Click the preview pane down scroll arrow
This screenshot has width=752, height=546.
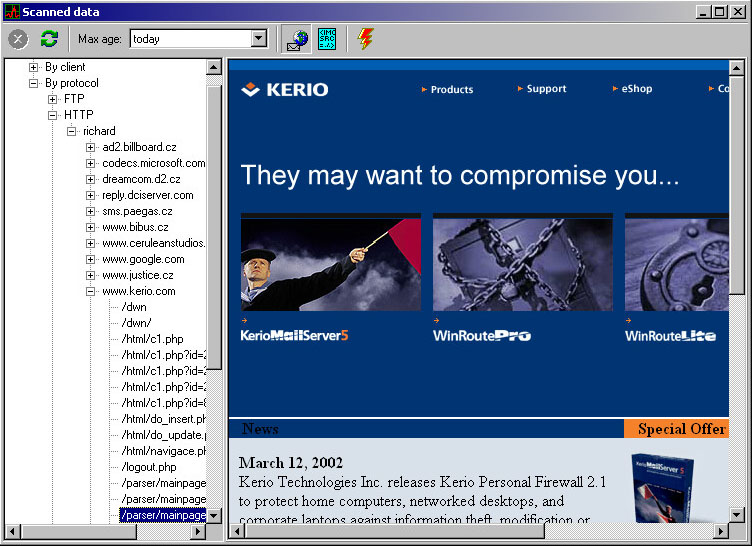pos(736,515)
